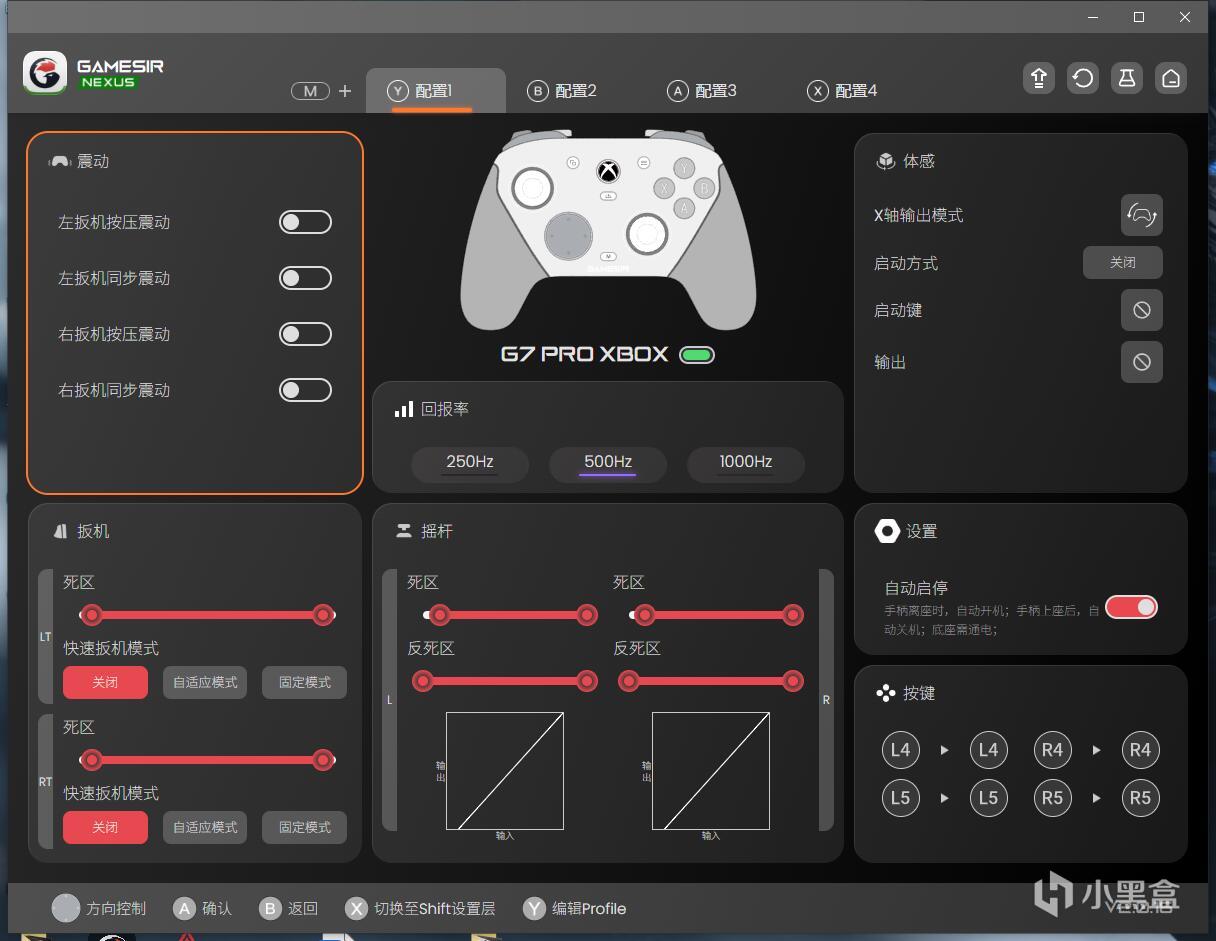Click left stick 反死区 slider left handle
The width and height of the screenshot is (1216, 941).
423,681
